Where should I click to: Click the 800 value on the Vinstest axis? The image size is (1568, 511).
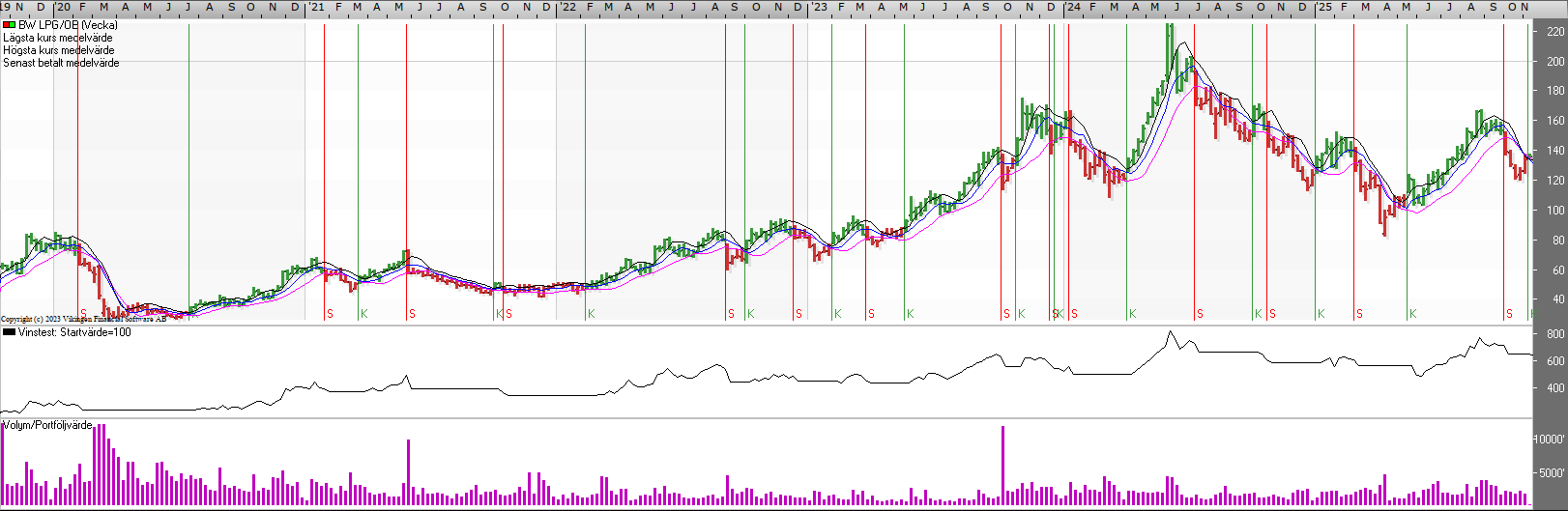(1554, 334)
